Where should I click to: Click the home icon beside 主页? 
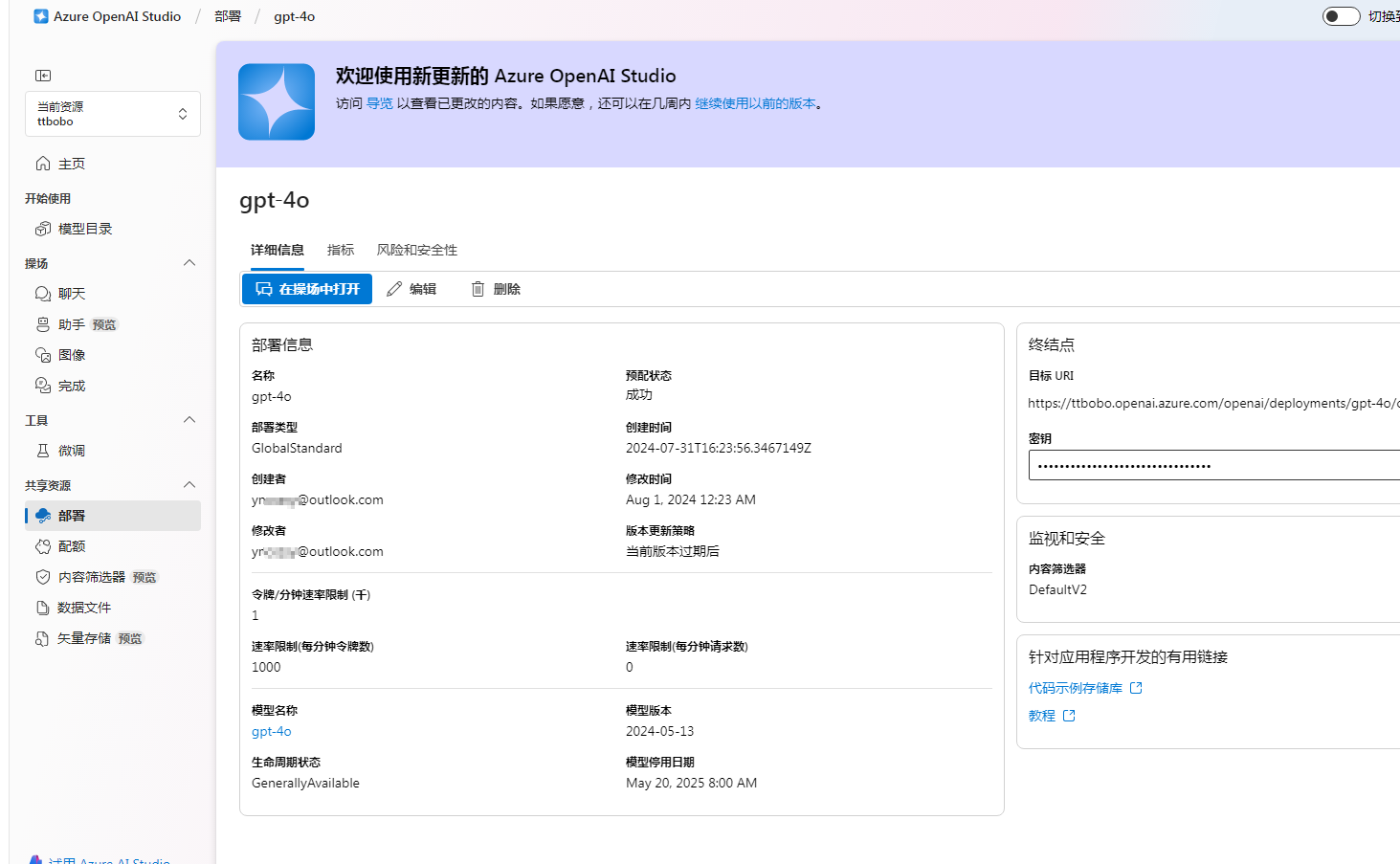pyautogui.click(x=43, y=164)
